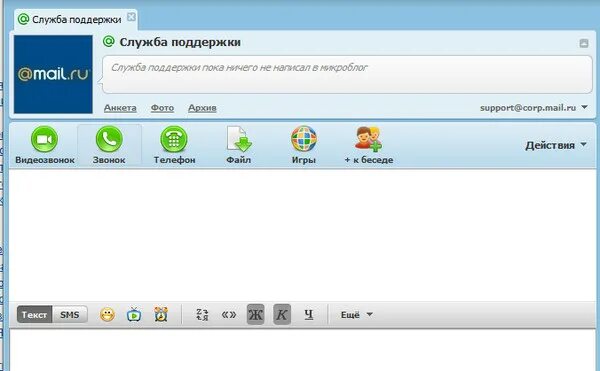This screenshot has width=600, height=371.
Task: Click the green @ status icon in header
Action: point(109,41)
